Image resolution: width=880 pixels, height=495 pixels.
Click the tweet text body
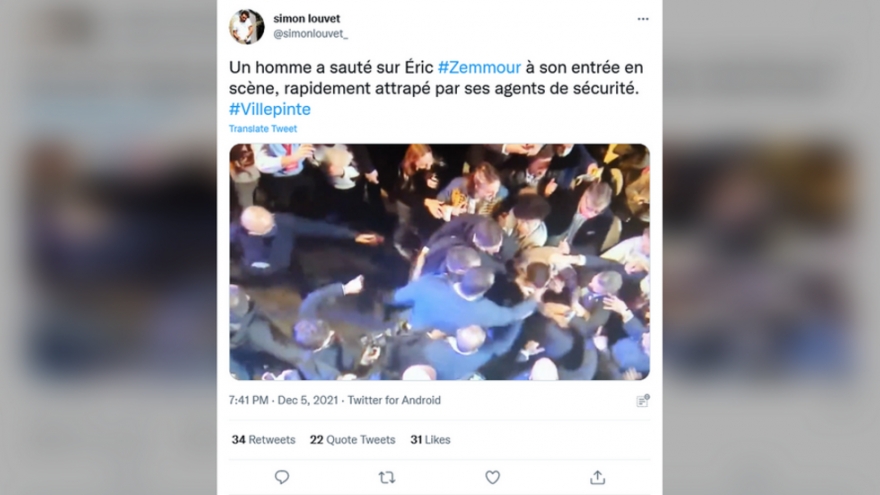tap(436, 88)
